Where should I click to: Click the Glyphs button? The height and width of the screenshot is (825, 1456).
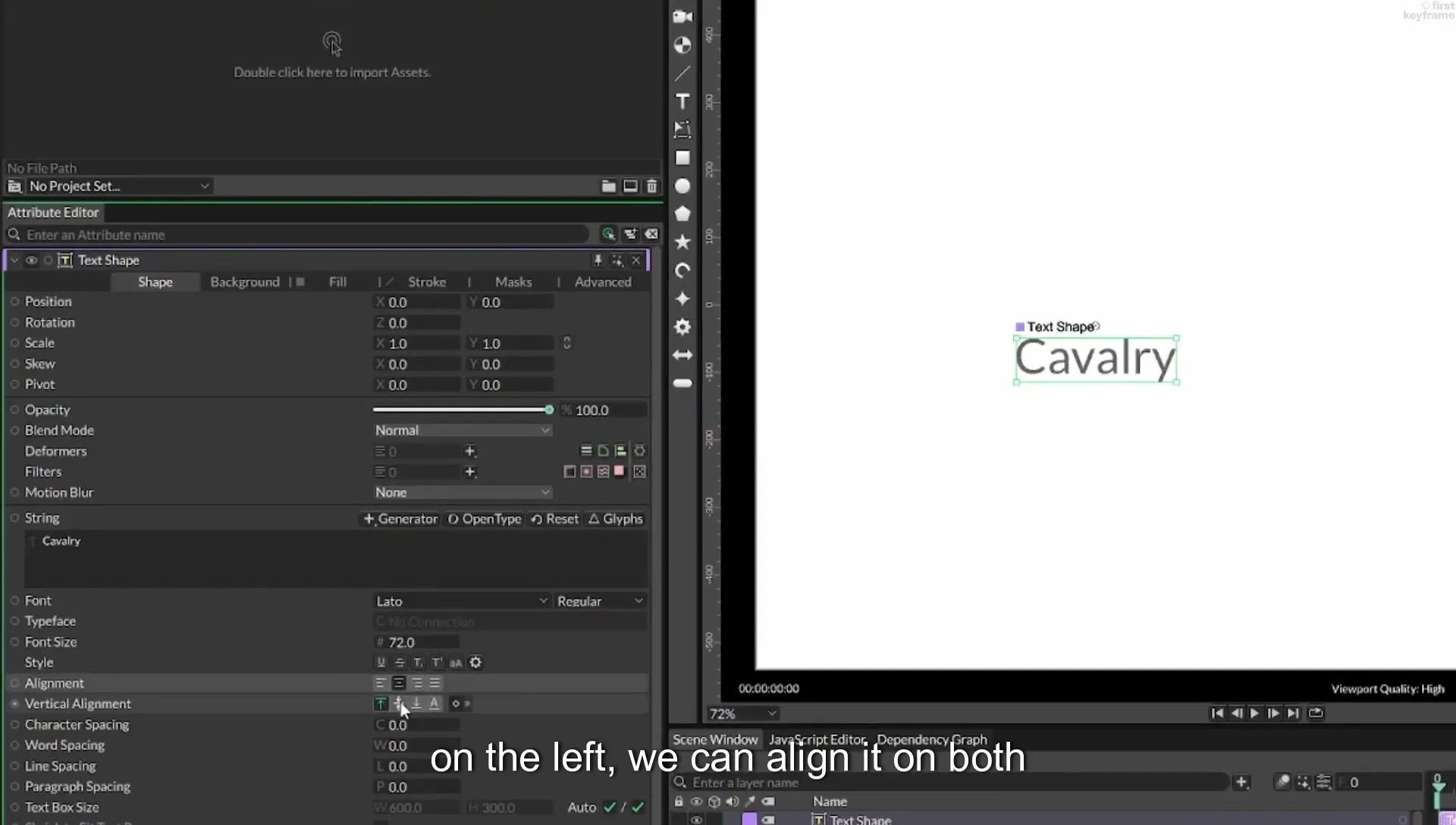point(616,519)
